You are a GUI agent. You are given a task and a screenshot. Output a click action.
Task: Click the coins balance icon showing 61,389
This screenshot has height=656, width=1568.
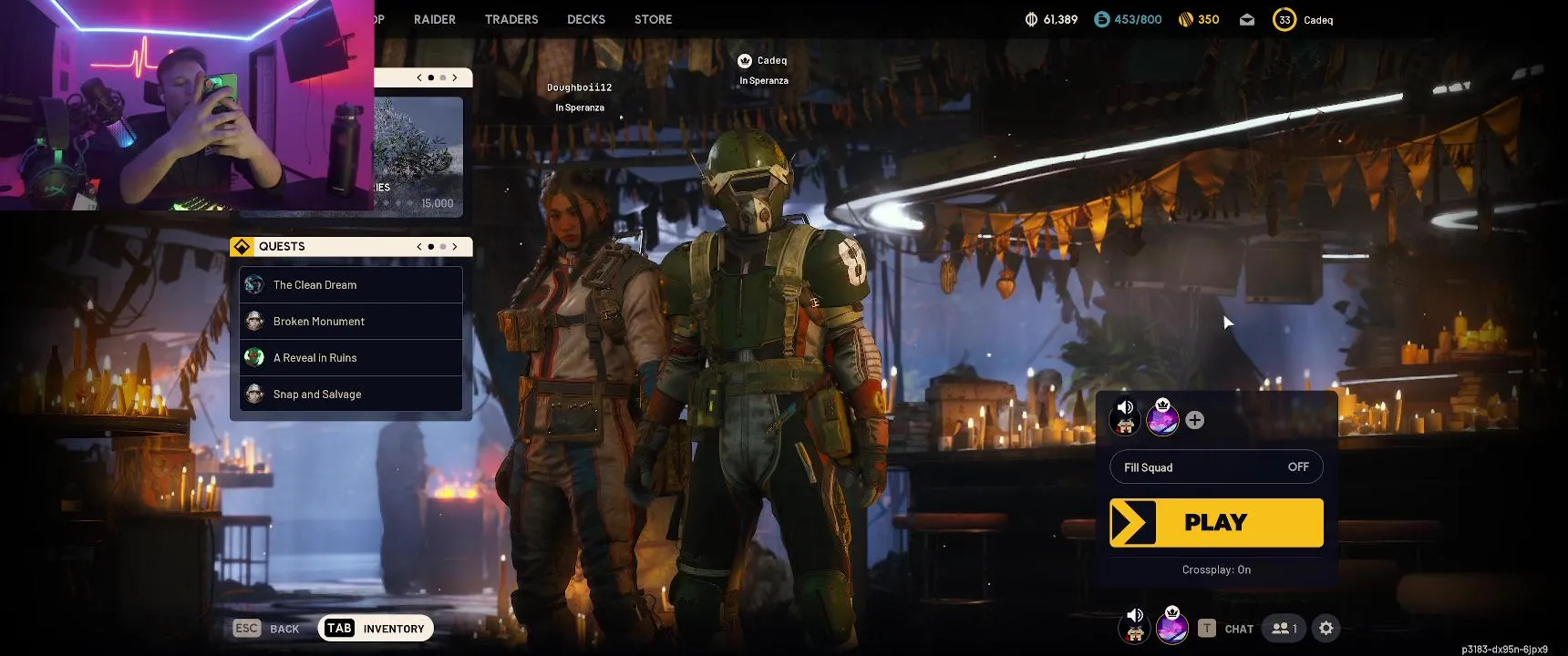pos(1031,19)
